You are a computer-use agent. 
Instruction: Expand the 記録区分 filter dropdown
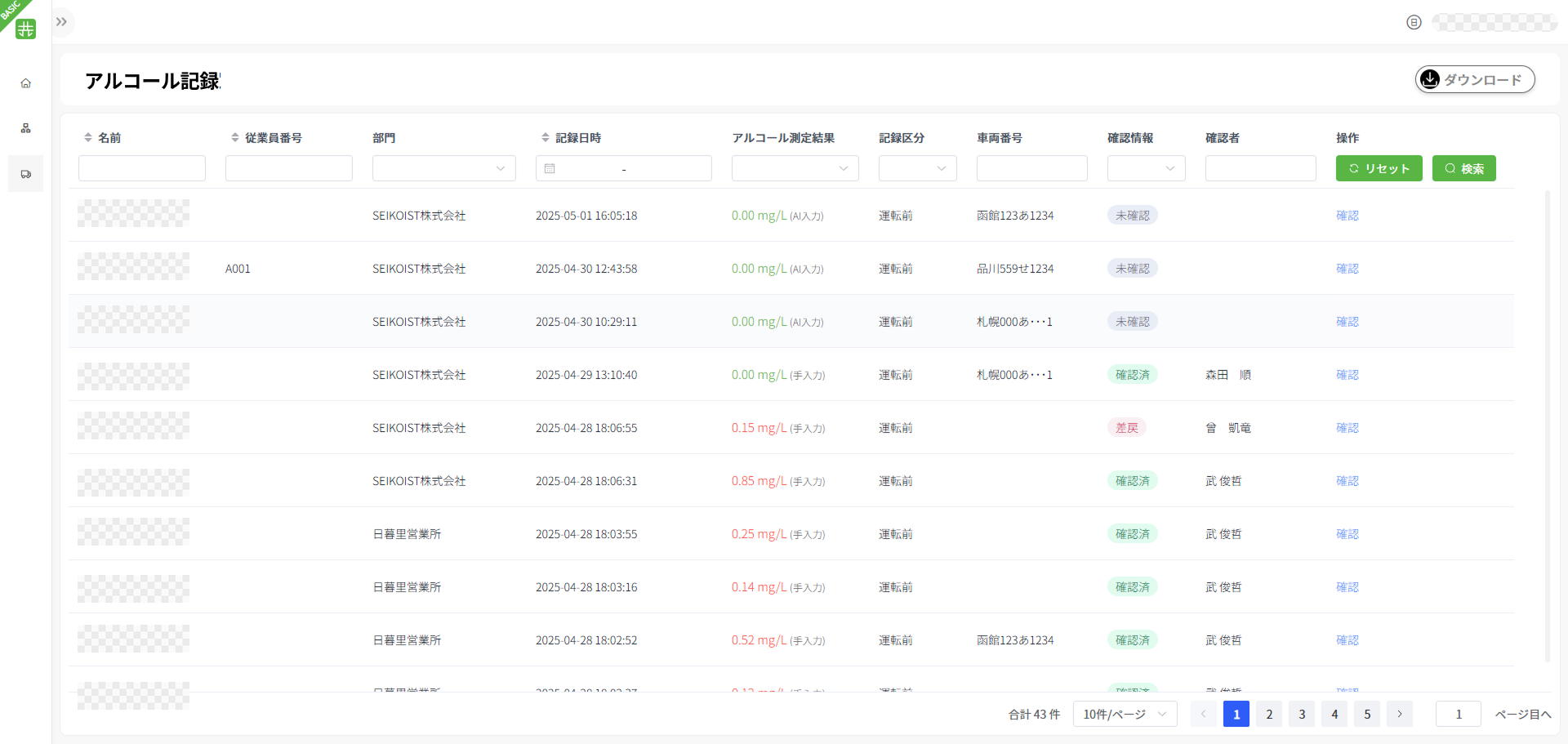[917, 169]
